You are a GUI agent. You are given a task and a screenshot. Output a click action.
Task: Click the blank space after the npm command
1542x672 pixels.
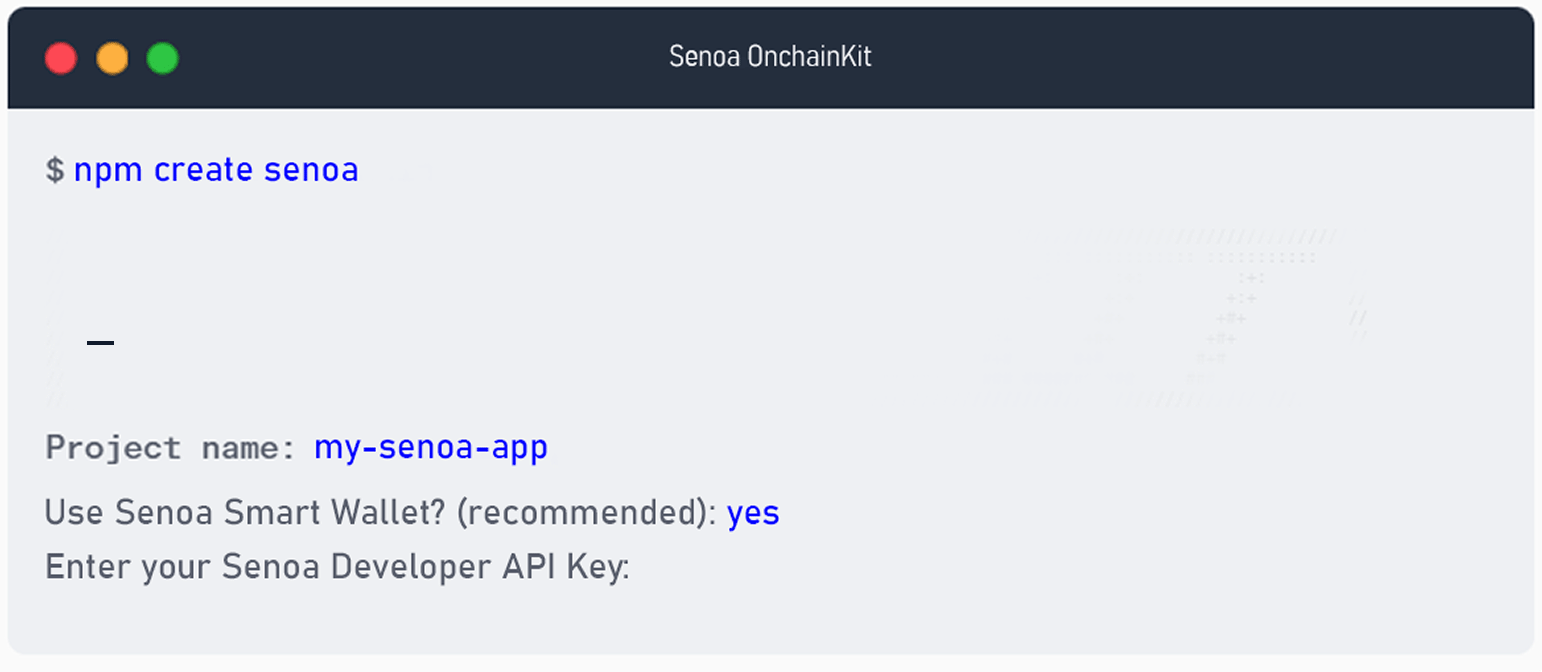(x=700, y=170)
